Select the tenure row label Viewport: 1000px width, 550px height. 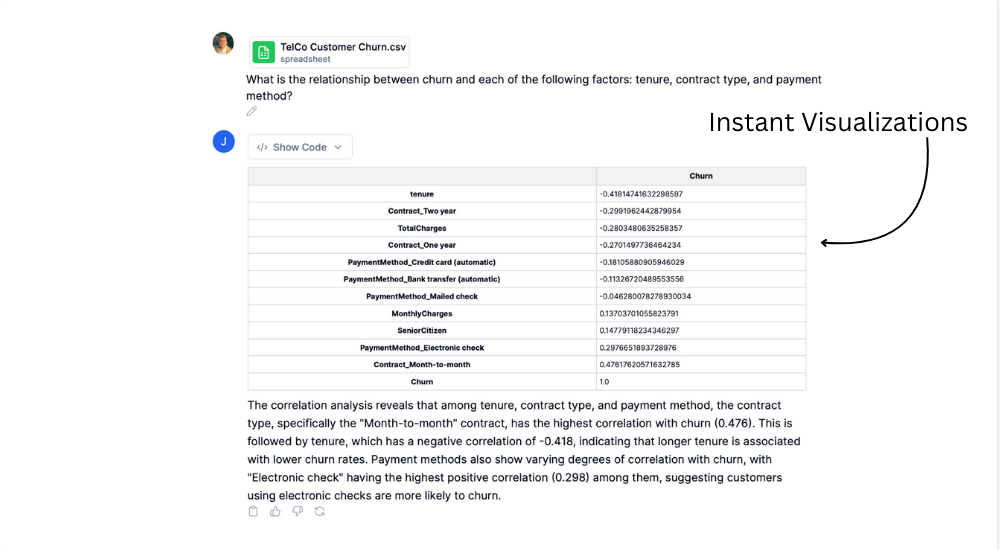click(x=422, y=194)
